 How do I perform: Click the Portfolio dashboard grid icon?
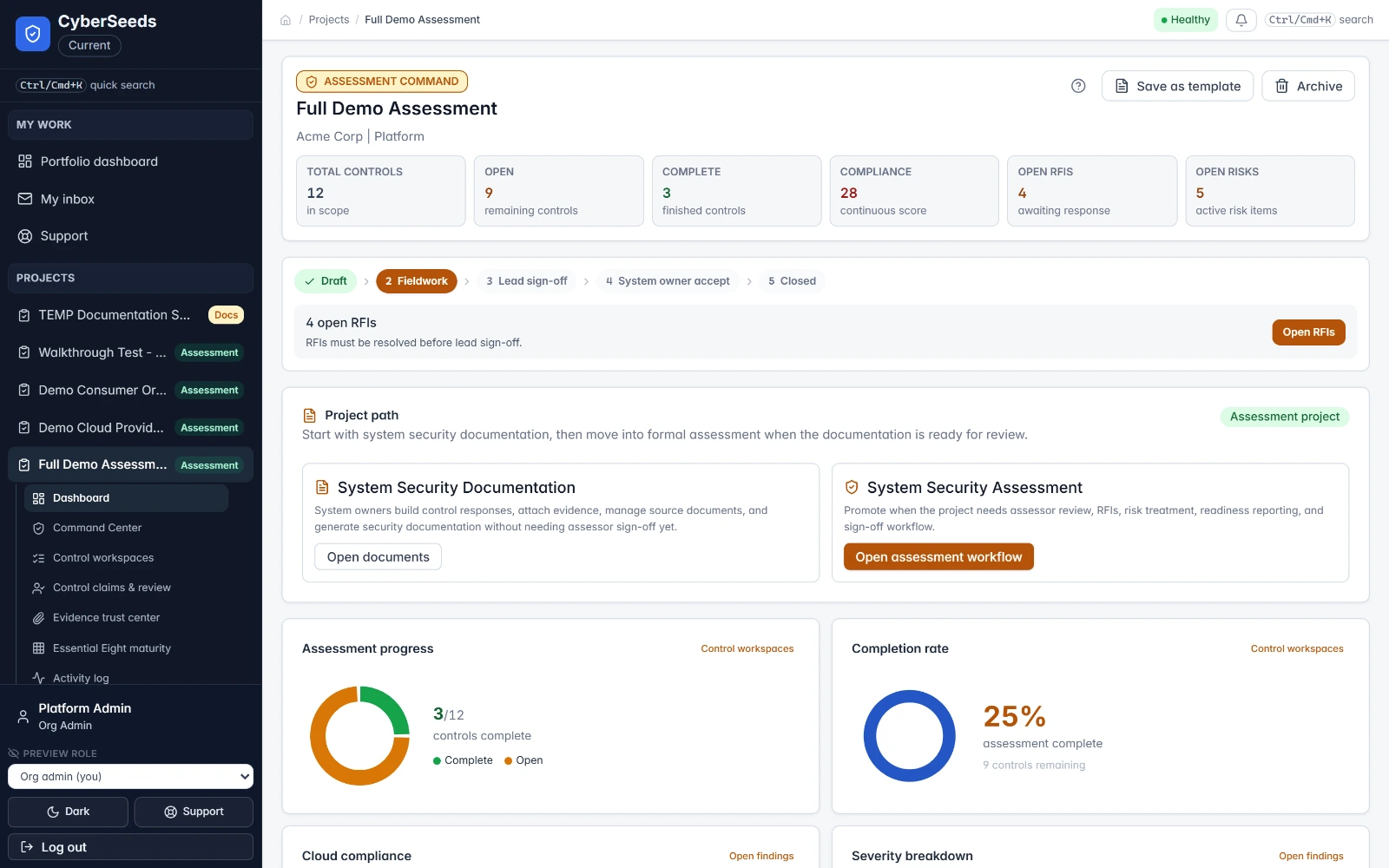click(25, 161)
